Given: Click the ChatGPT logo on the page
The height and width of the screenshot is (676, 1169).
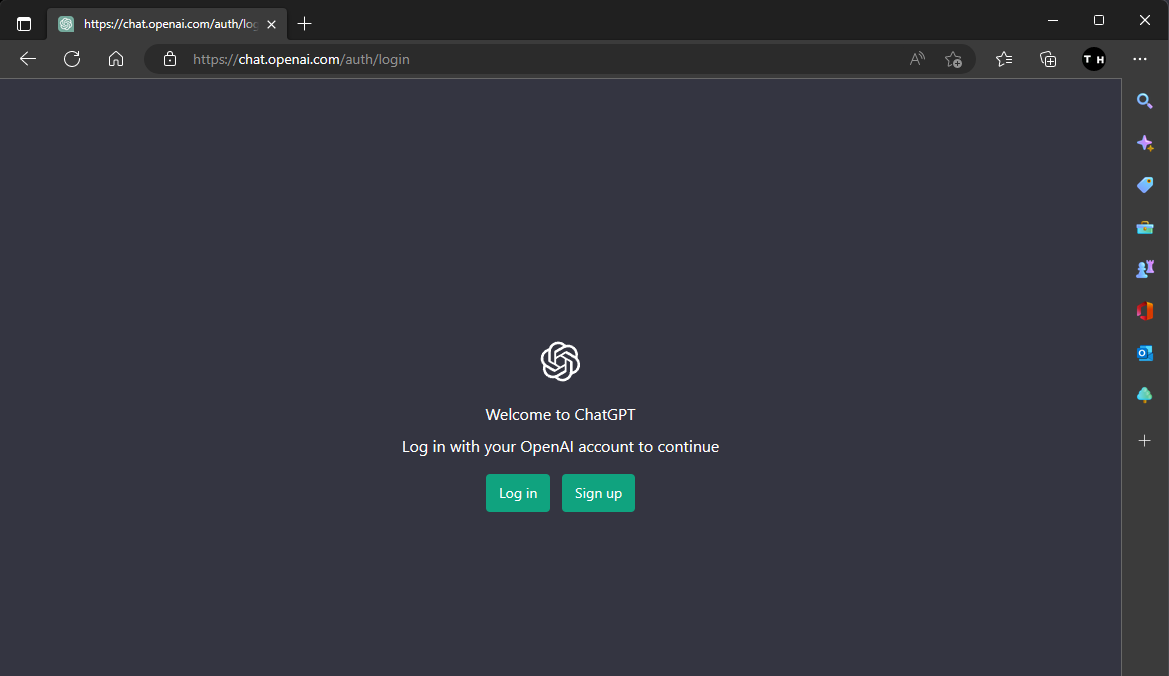Looking at the screenshot, I should click(560, 361).
